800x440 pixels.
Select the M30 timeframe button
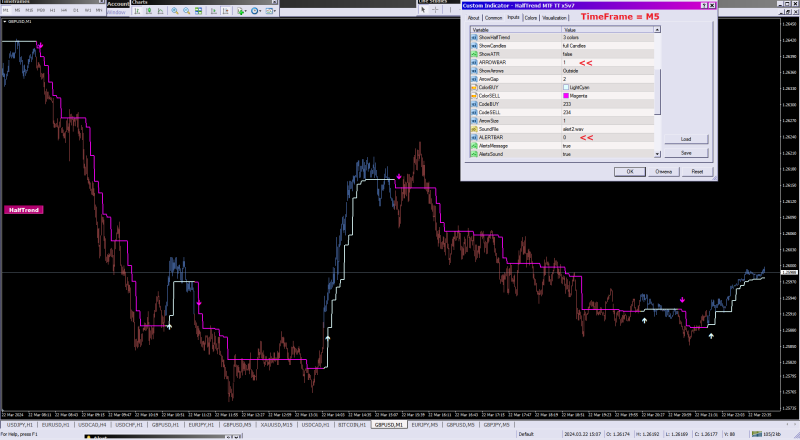[x=41, y=10]
